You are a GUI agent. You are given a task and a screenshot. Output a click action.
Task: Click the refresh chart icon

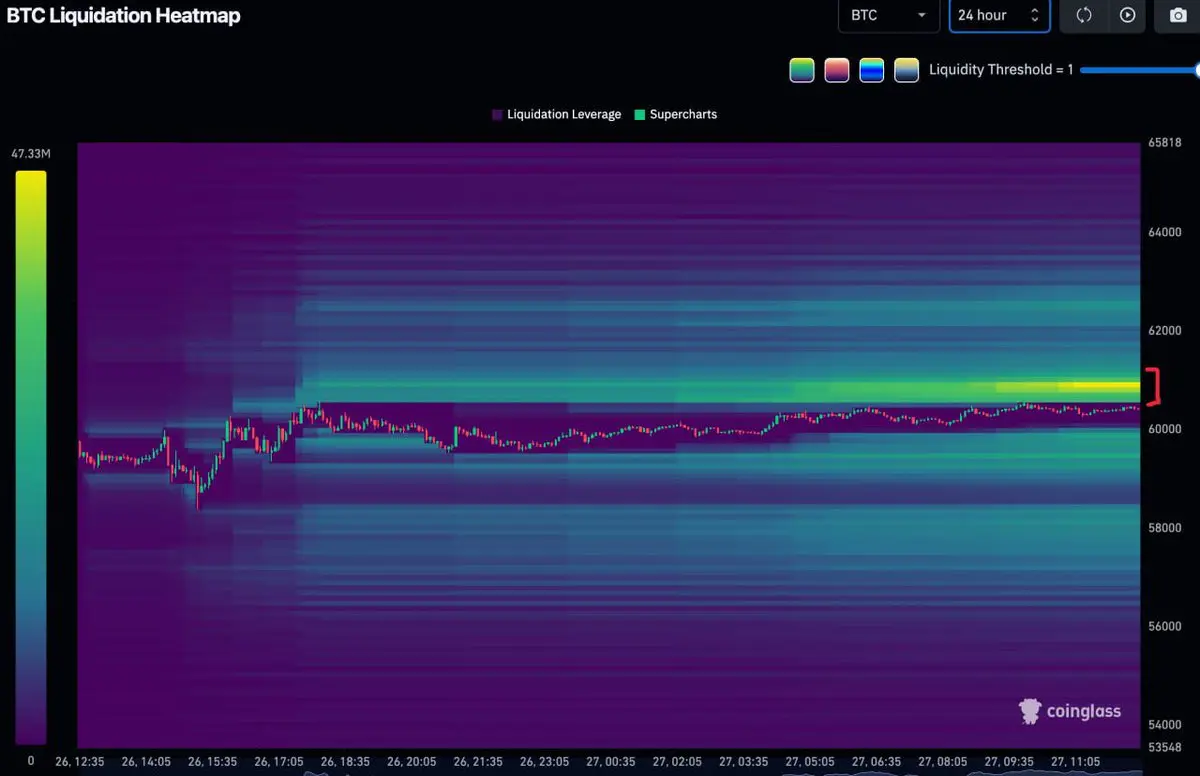pyautogui.click(x=1083, y=15)
